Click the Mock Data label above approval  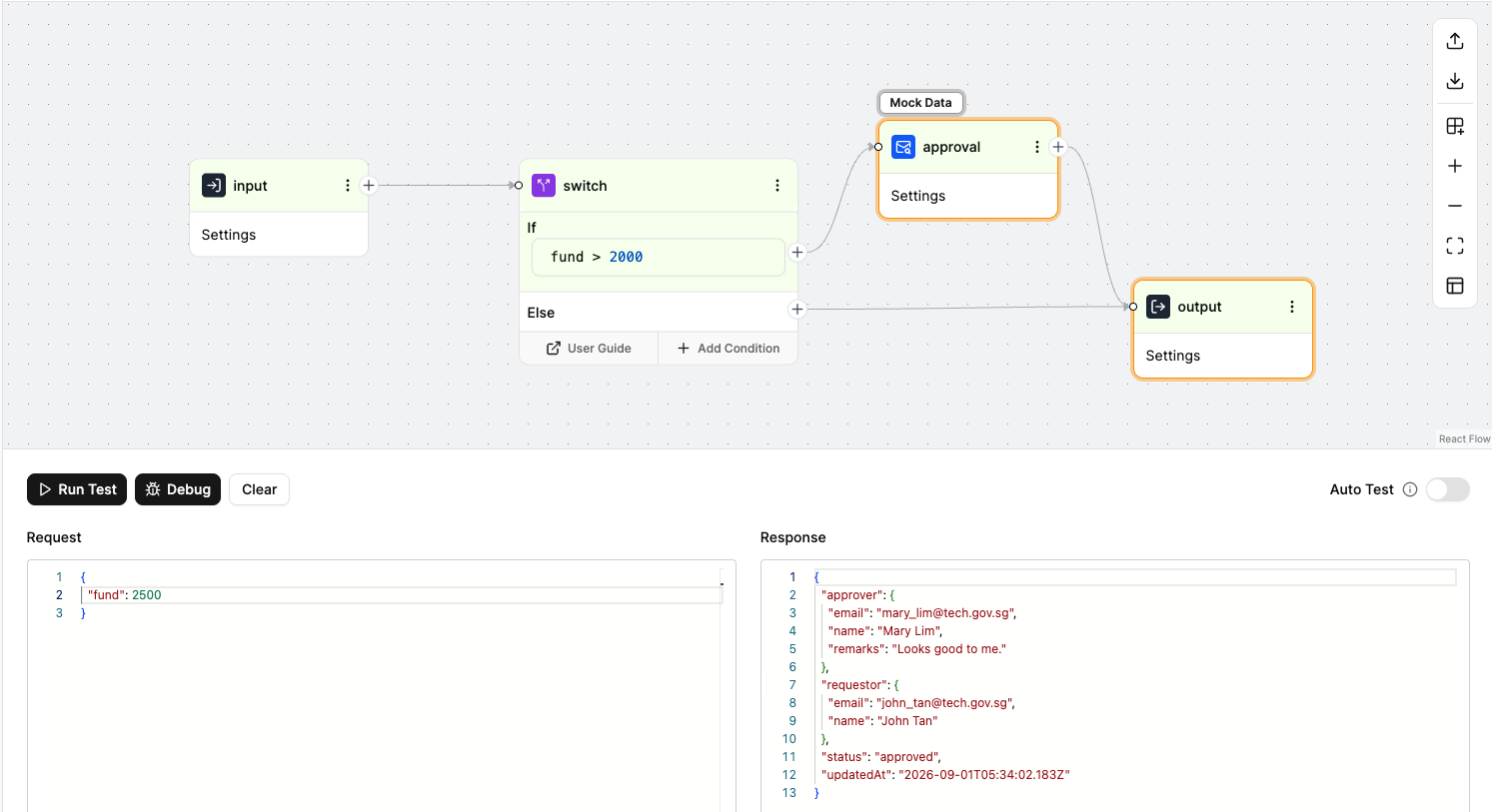(x=921, y=103)
